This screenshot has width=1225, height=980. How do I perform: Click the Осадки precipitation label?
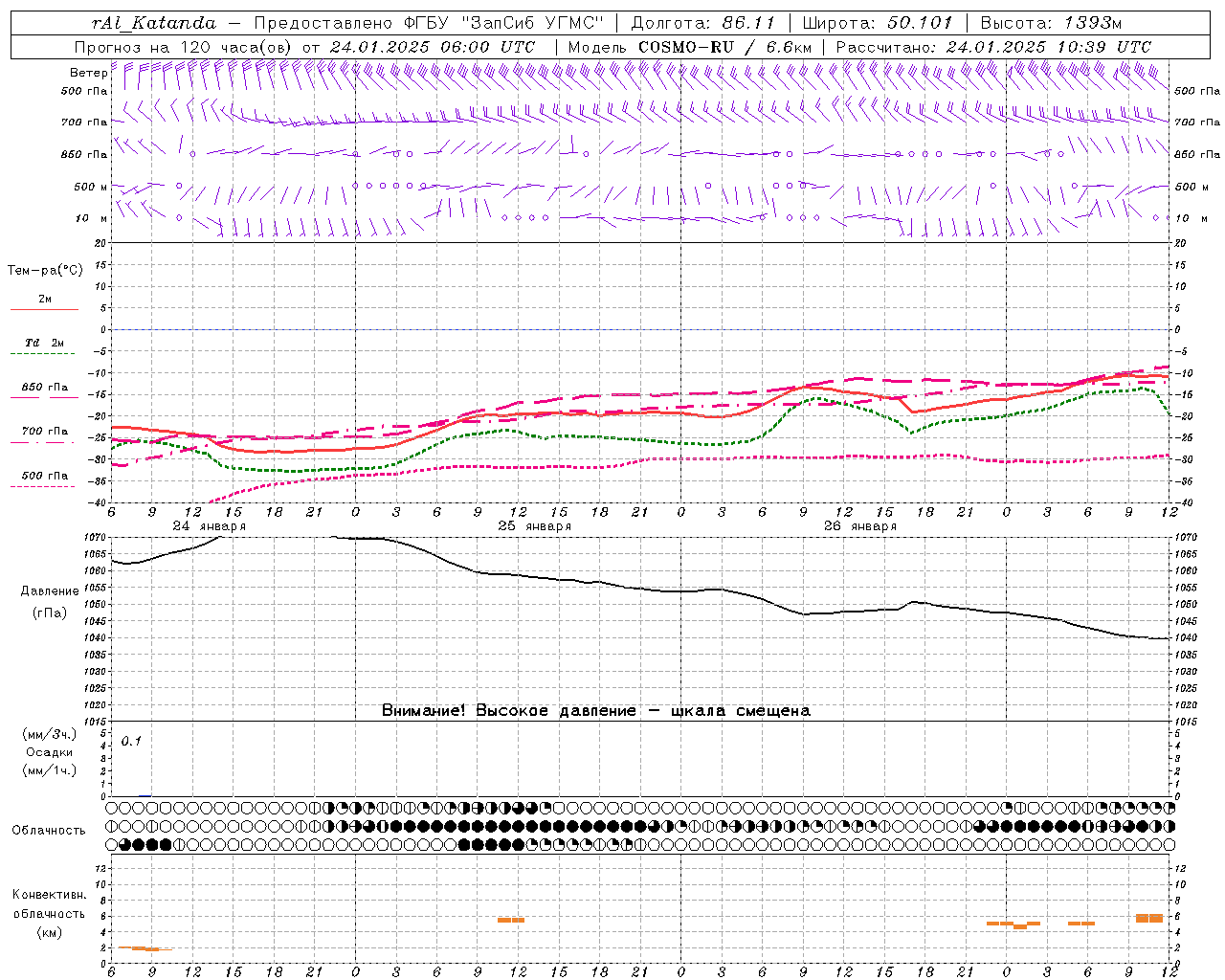50,753
